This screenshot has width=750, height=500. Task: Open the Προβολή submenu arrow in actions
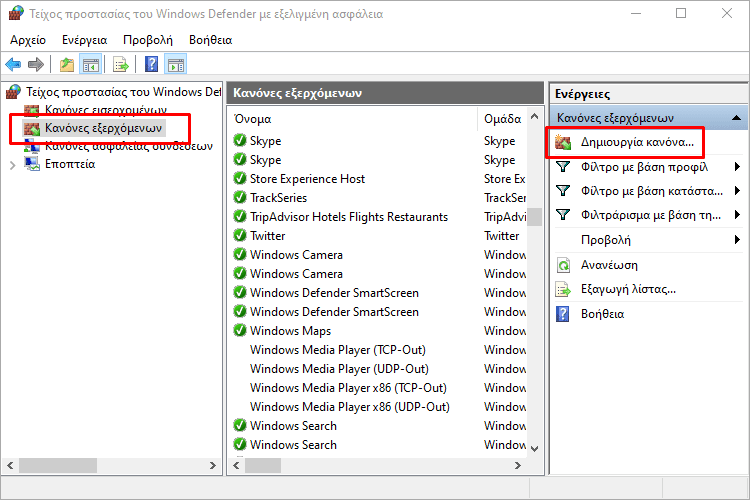pyautogui.click(x=737, y=239)
